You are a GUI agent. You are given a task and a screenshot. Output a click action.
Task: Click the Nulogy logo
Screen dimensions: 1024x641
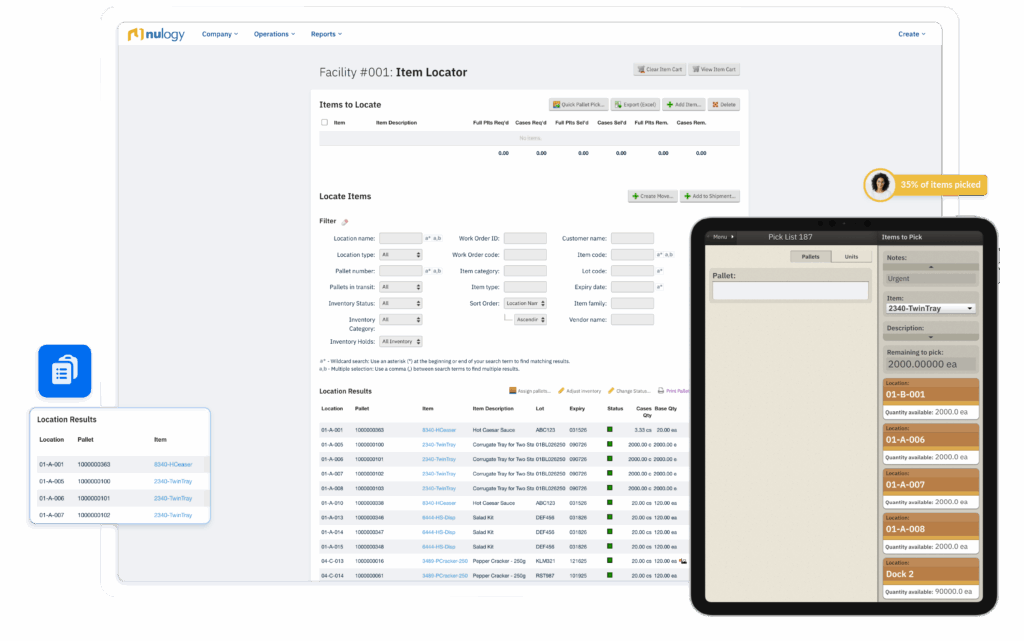tap(157, 34)
